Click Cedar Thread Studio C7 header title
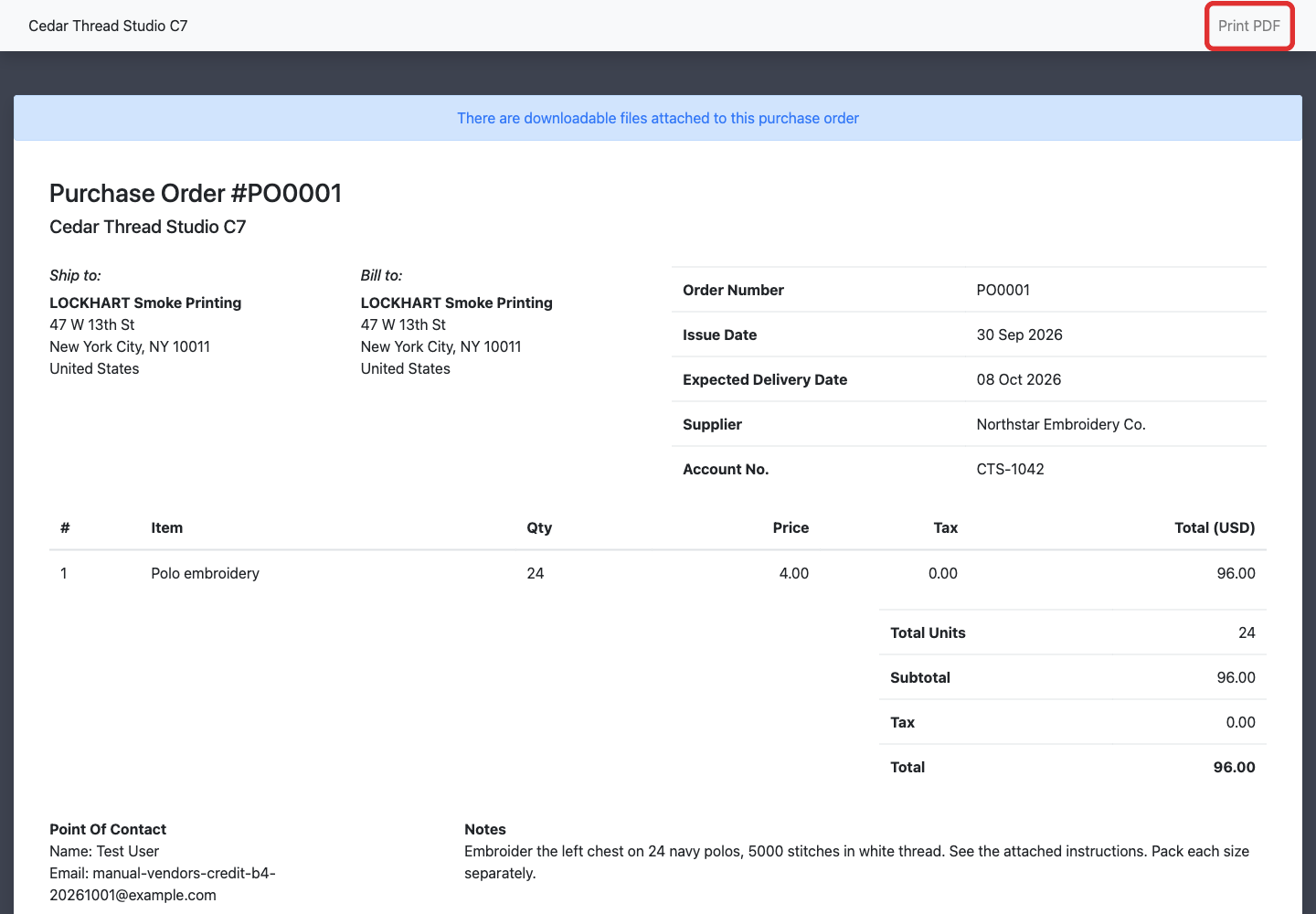Image resolution: width=1316 pixels, height=914 pixels. [x=108, y=26]
